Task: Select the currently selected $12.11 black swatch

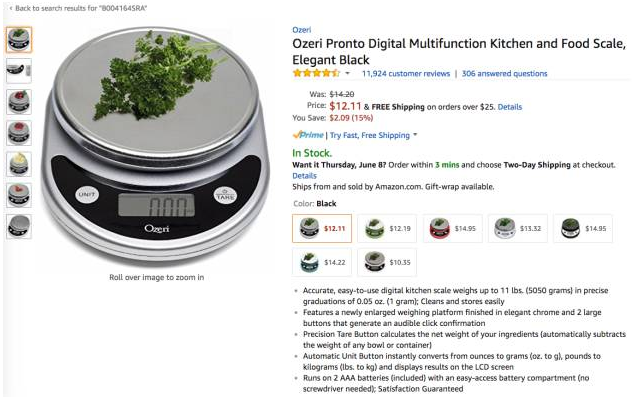Action: [322, 229]
